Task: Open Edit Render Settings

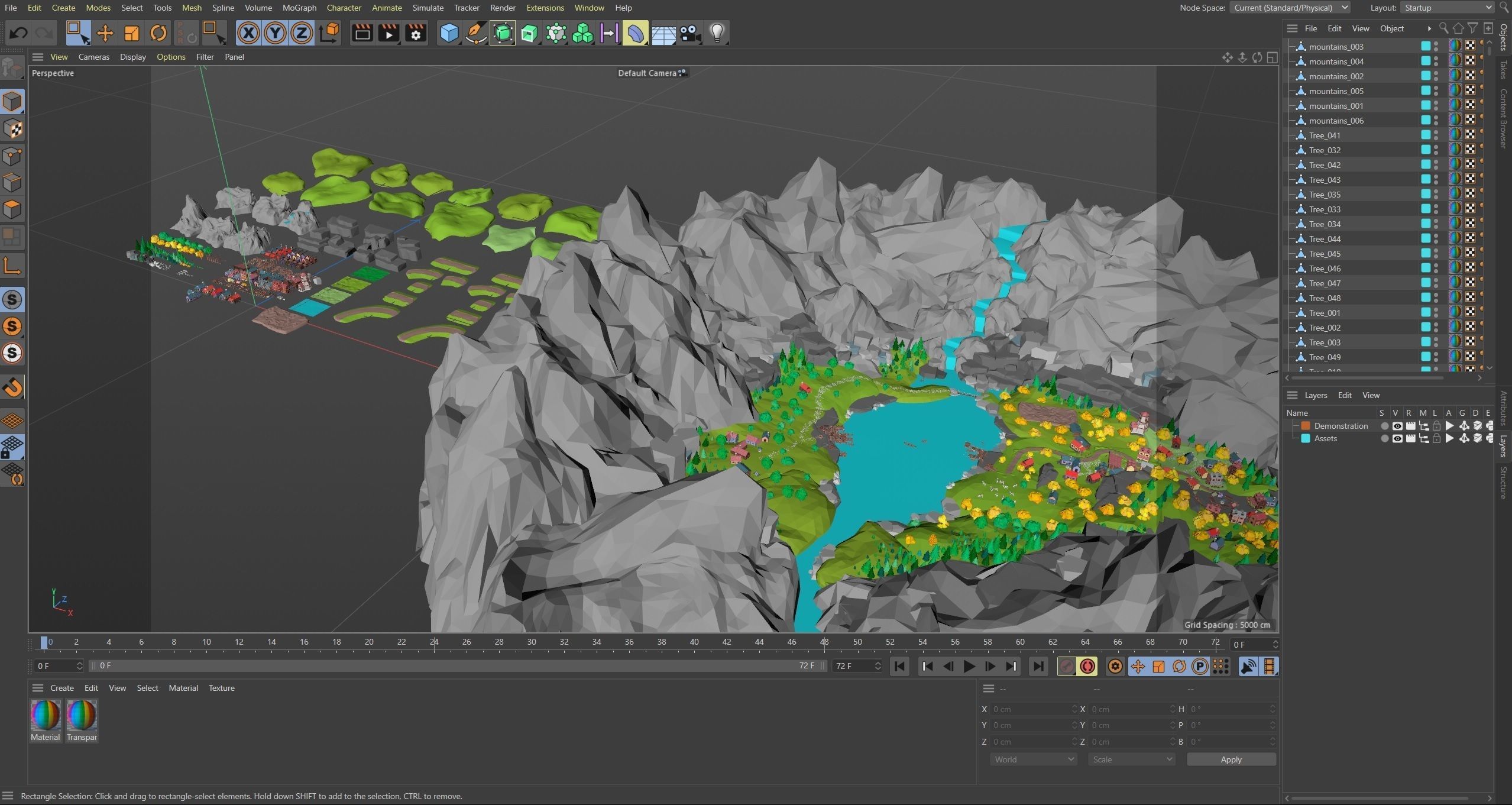Action: tap(416, 33)
